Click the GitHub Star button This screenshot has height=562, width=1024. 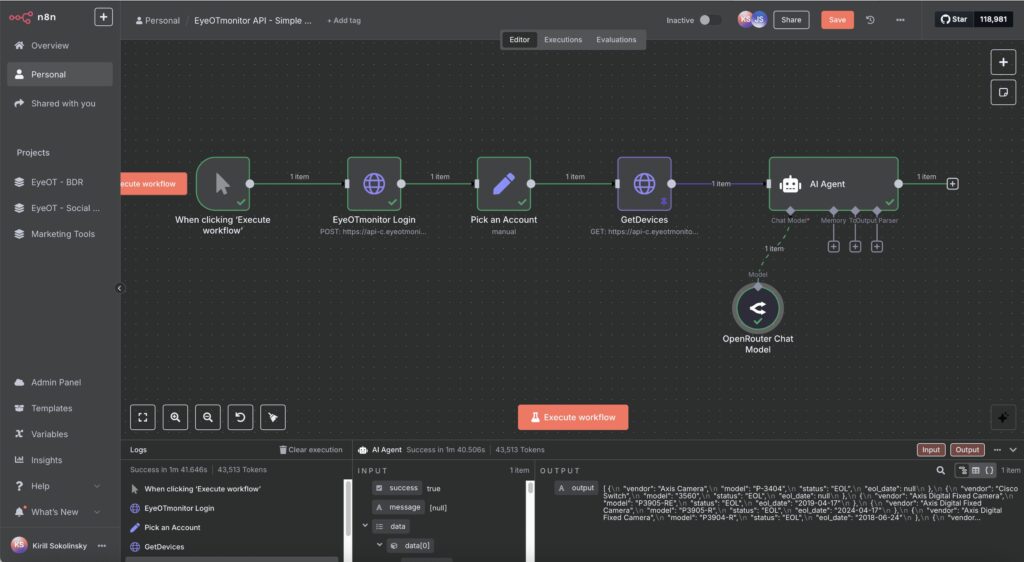point(954,20)
